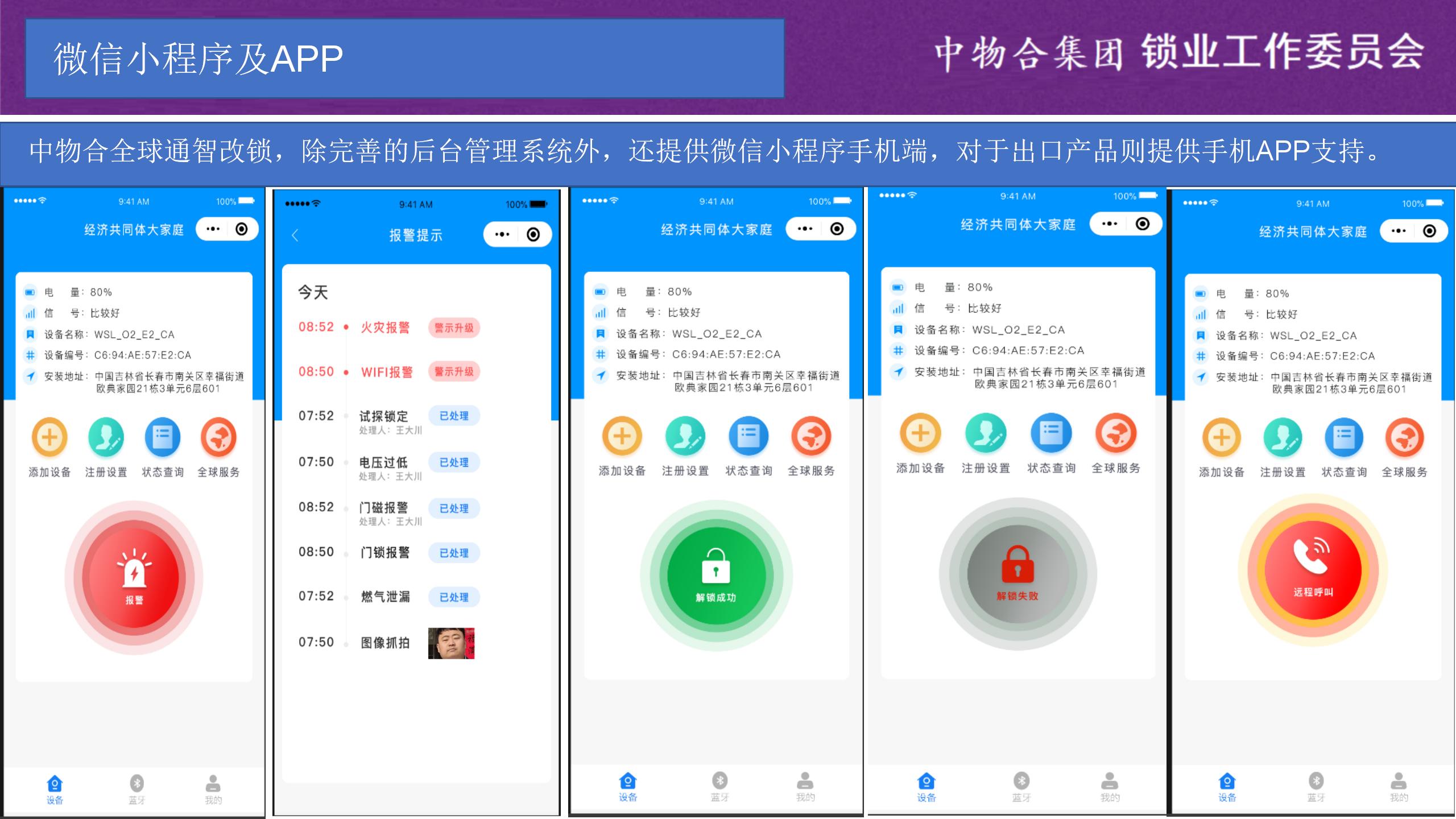Switch to 我的 tab in the alarm screen
Image resolution: width=1456 pixels, height=819 pixels.
213,789
